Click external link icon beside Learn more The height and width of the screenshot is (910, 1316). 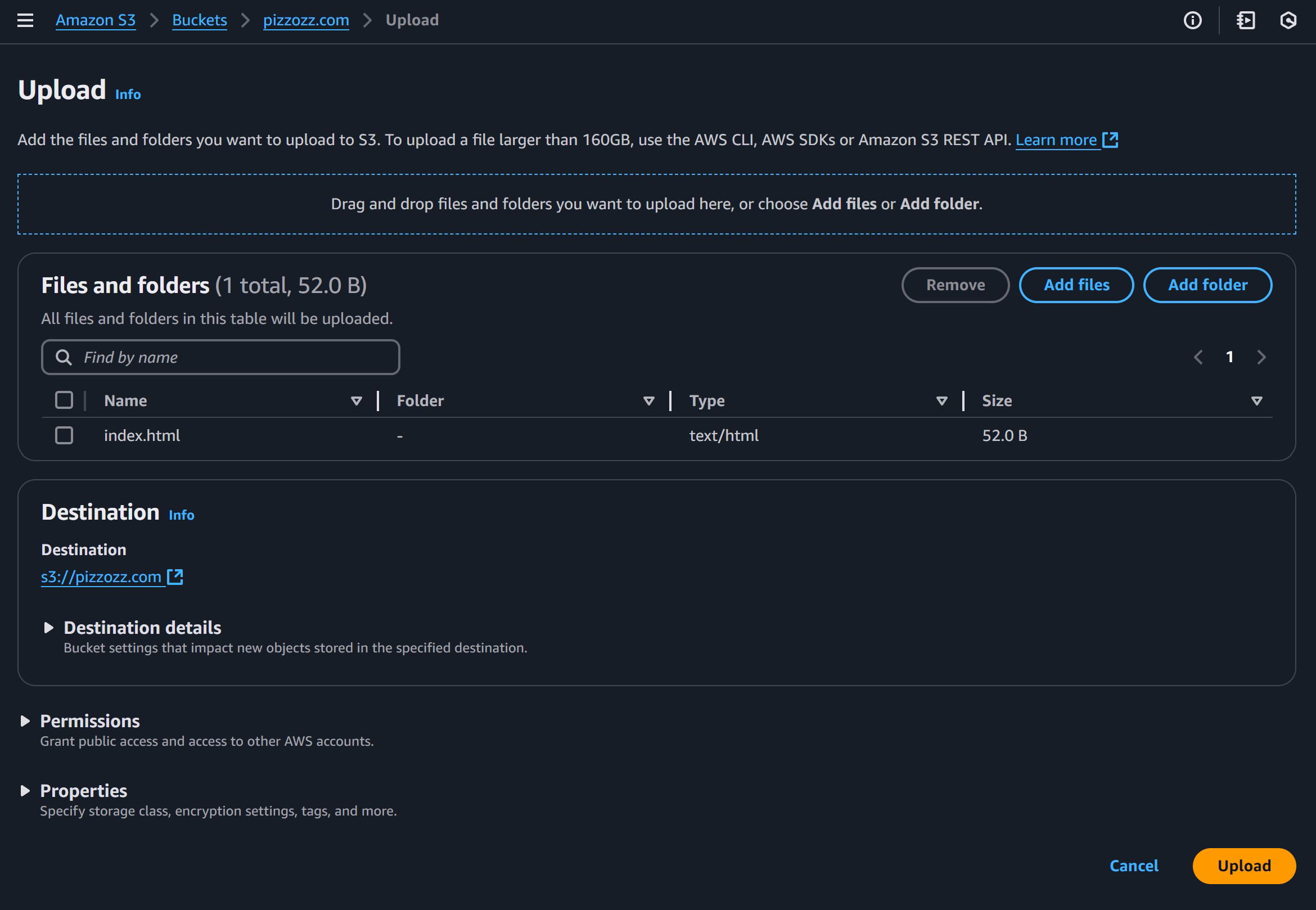coord(1110,139)
